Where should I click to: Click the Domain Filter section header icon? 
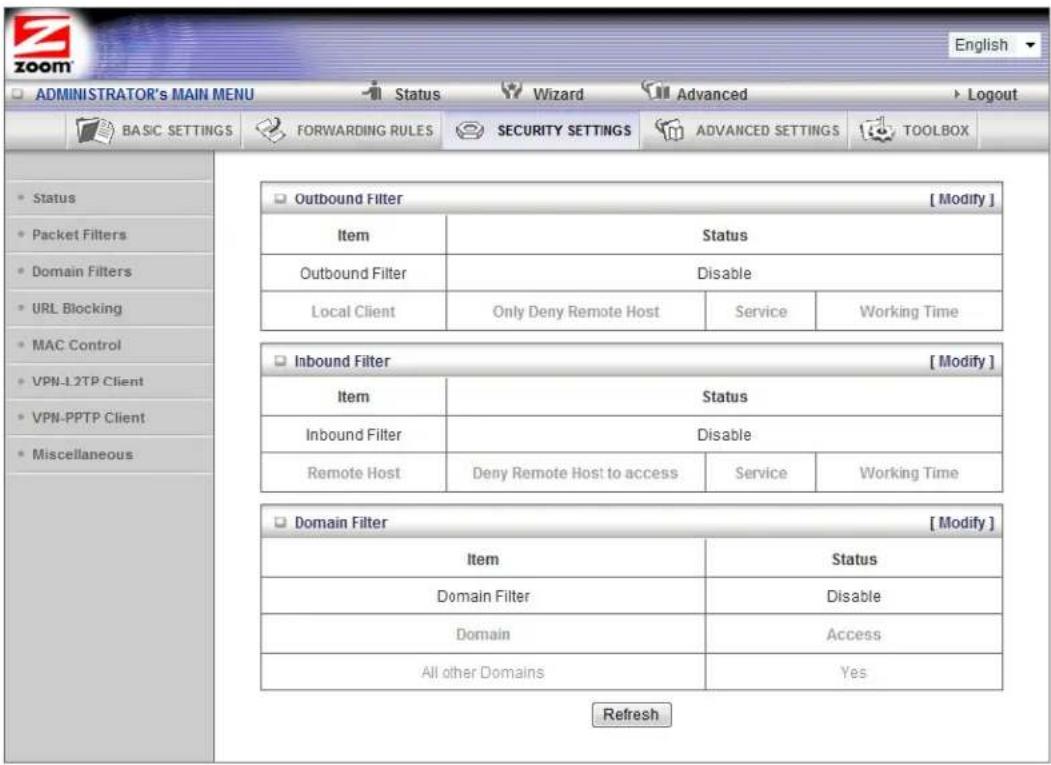tap(280, 523)
